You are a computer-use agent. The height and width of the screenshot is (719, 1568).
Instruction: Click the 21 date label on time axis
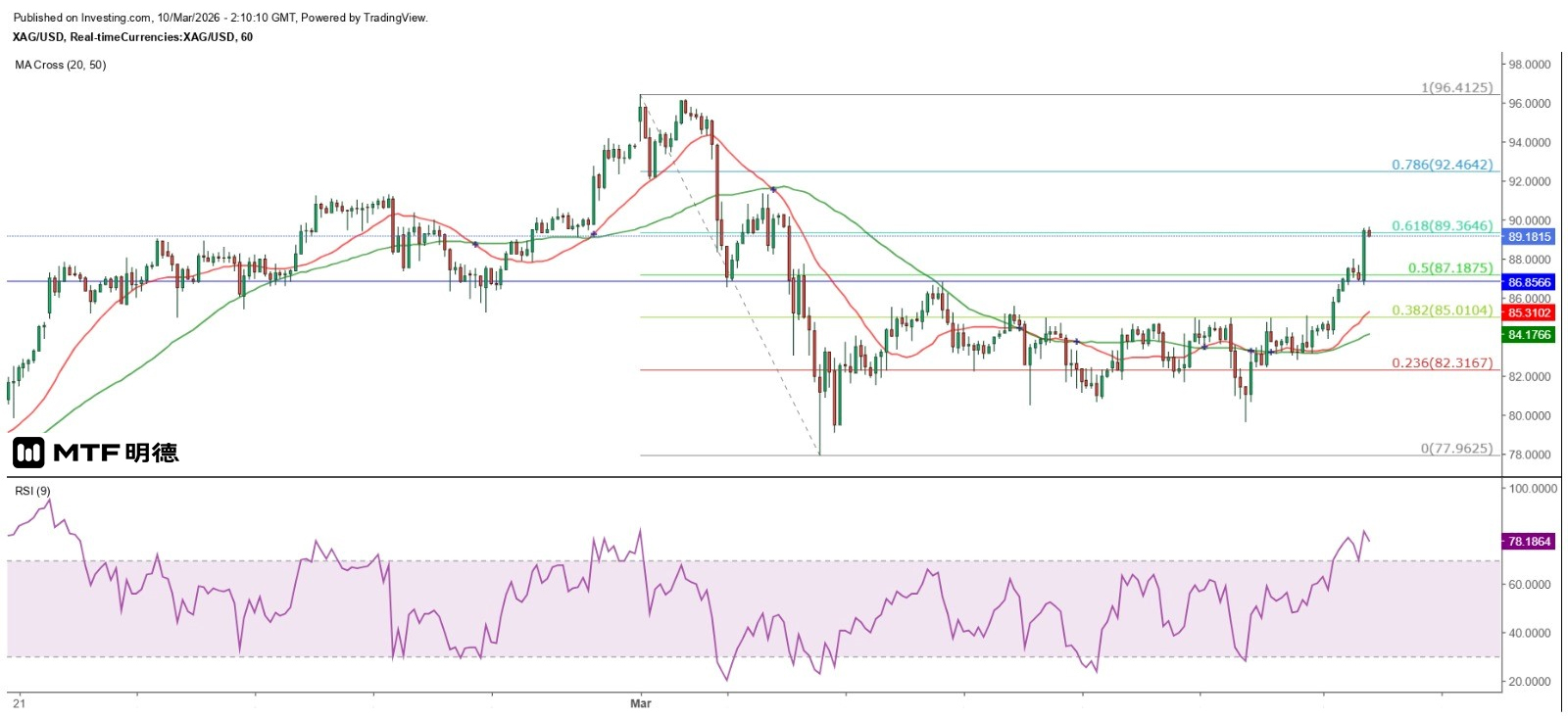click(19, 703)
